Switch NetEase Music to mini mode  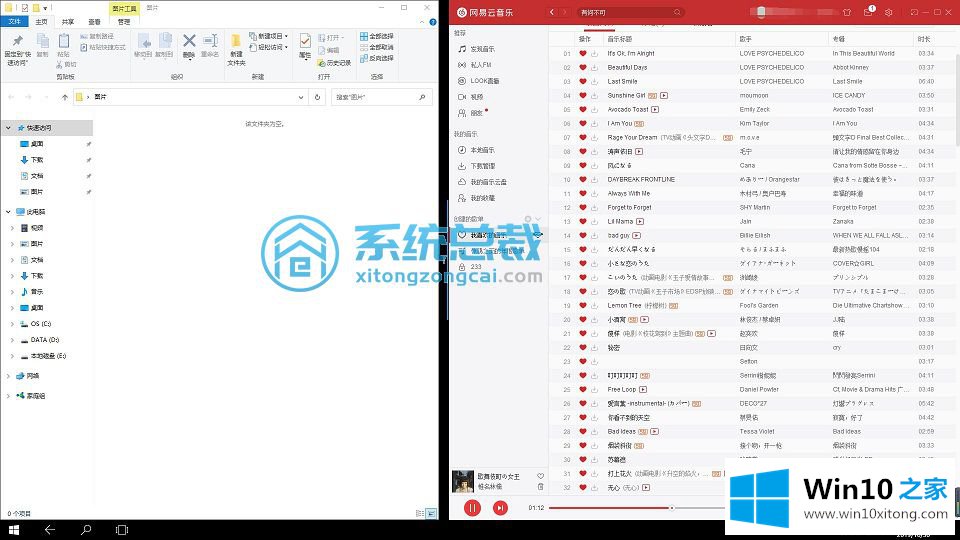pyautogui.click(x=913, y=12)
